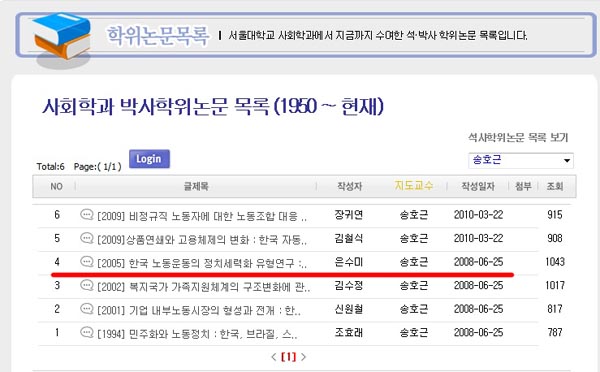Click view count 1043
Viewport: 600px width, 372px height.
point(555,262)
